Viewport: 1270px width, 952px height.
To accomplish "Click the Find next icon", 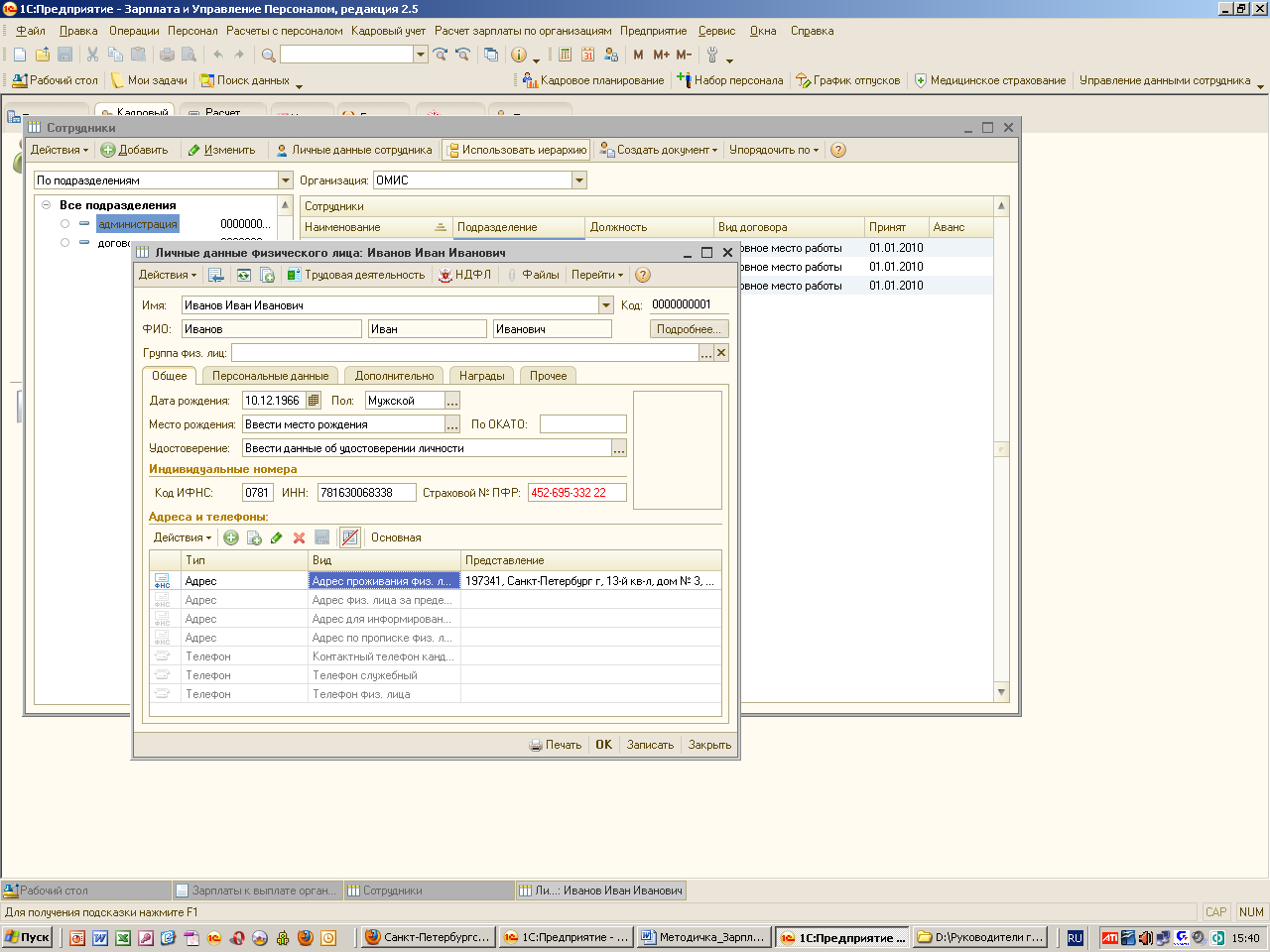I will coord(441,55).
